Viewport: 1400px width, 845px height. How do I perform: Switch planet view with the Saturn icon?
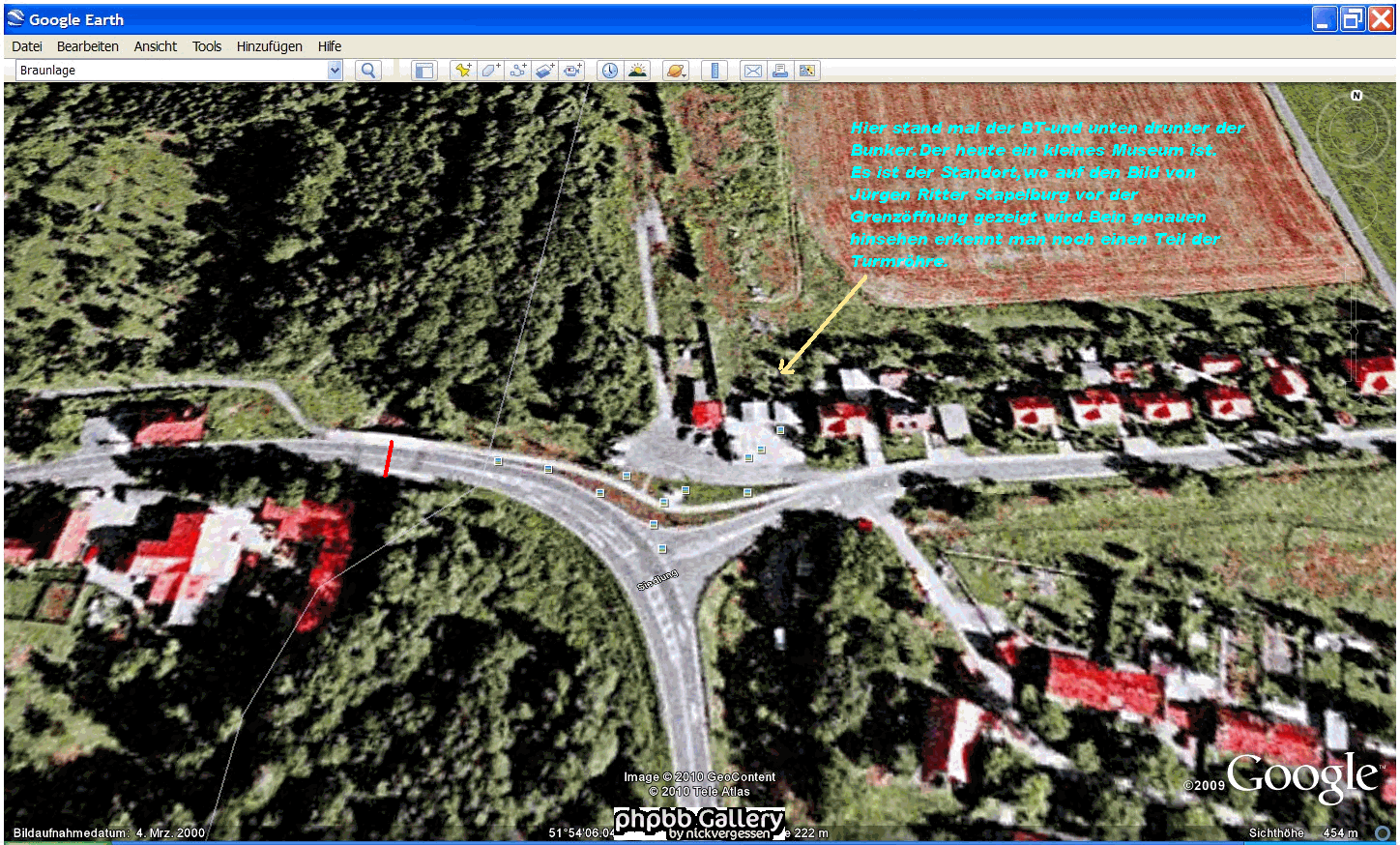point(675,71)
